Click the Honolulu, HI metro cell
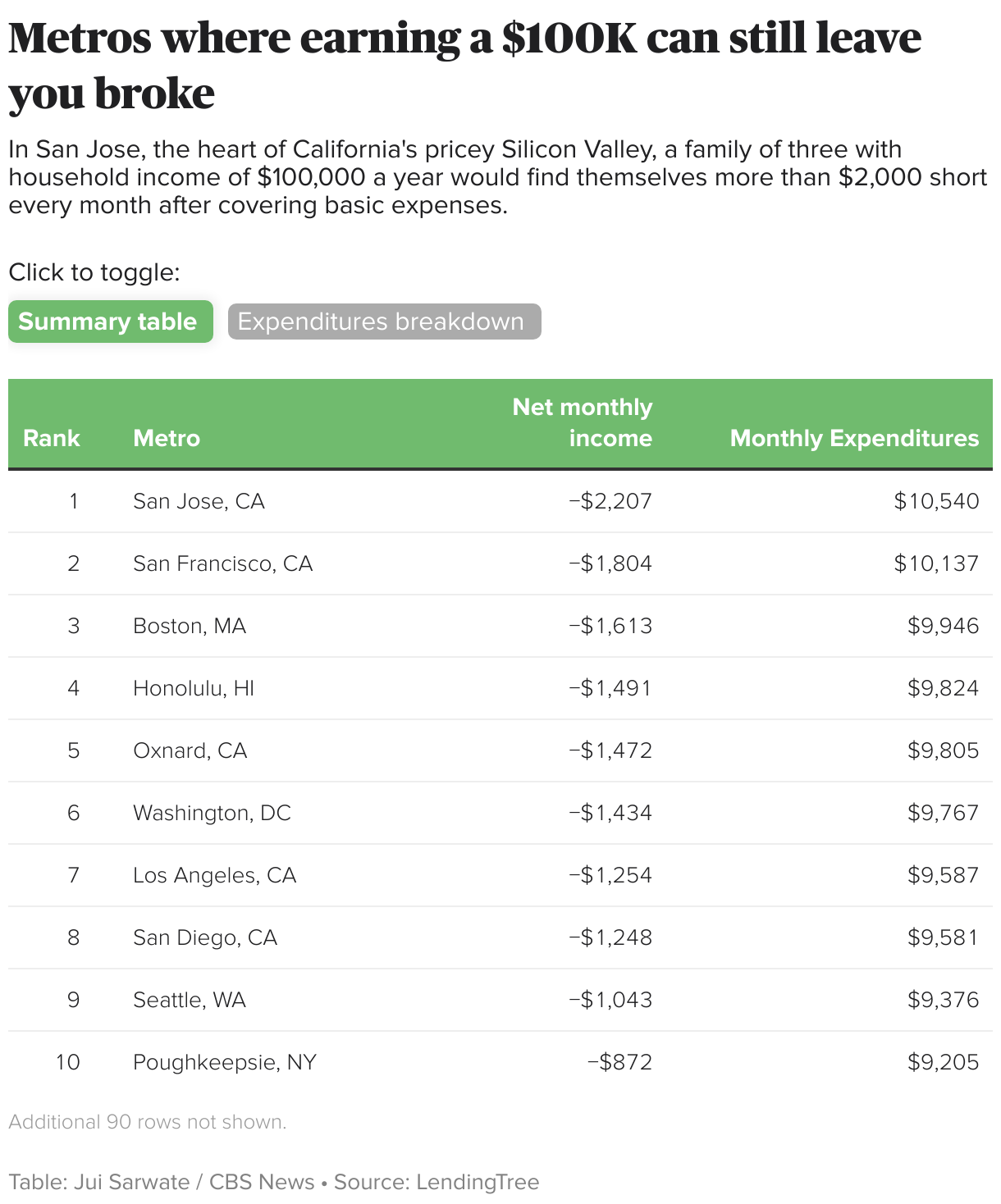Viewport: 1001px width, 1204px height. (194, 688)
